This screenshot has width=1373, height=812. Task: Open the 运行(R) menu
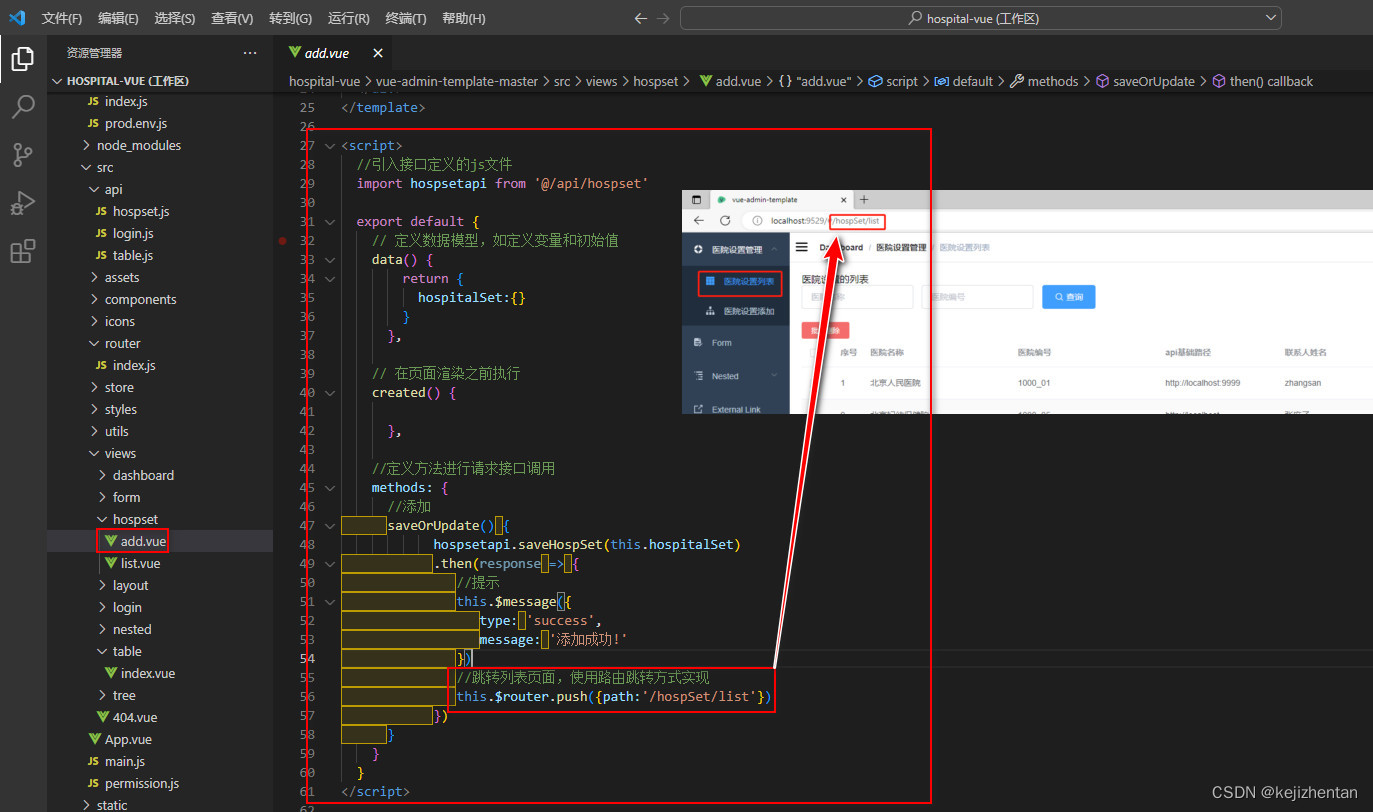coord(349,18)
